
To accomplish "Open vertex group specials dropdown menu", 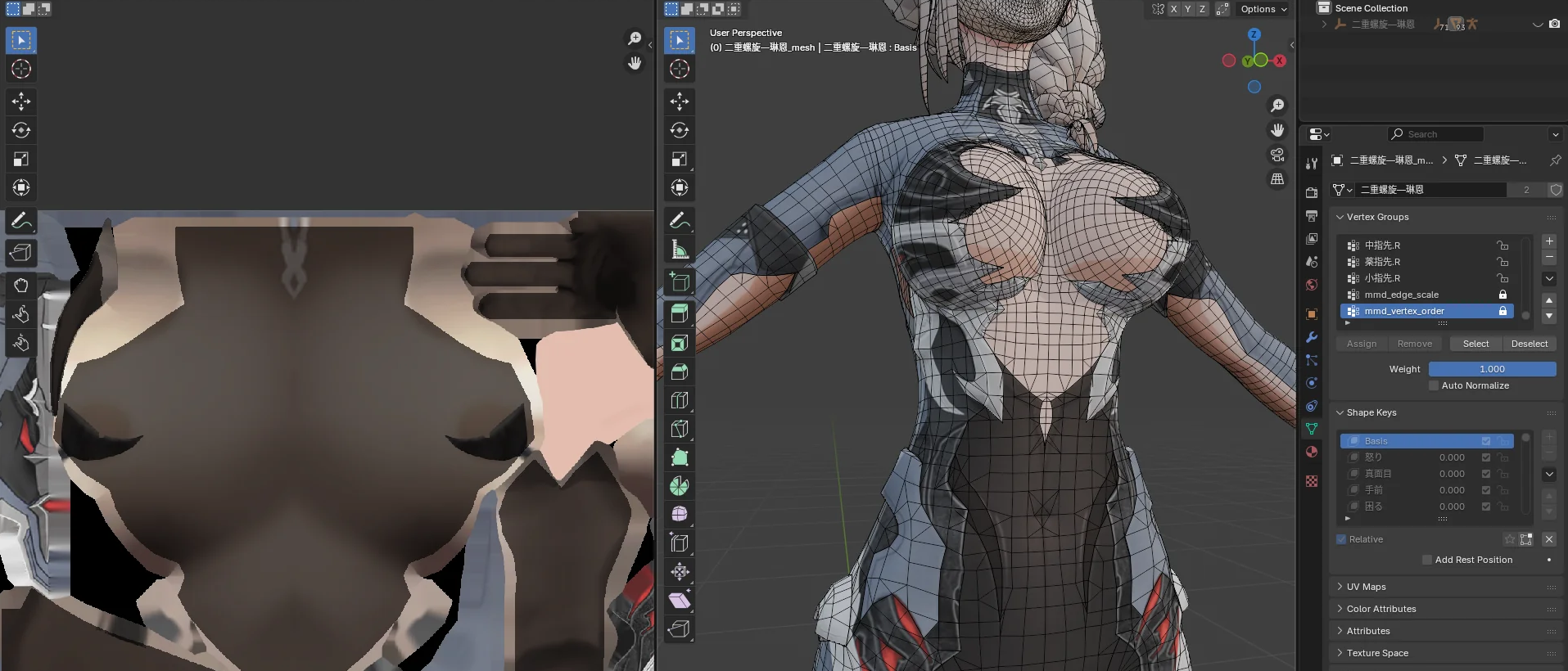I will pos(1549,279).
